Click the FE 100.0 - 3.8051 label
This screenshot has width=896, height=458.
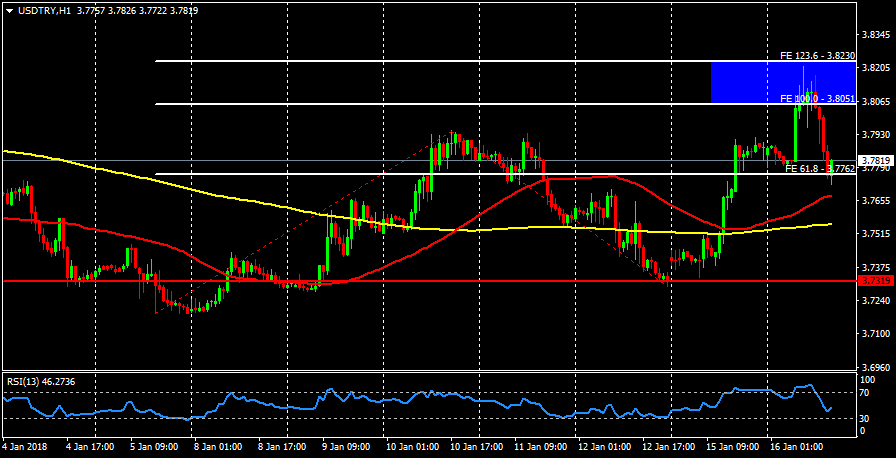click(816, 99)
